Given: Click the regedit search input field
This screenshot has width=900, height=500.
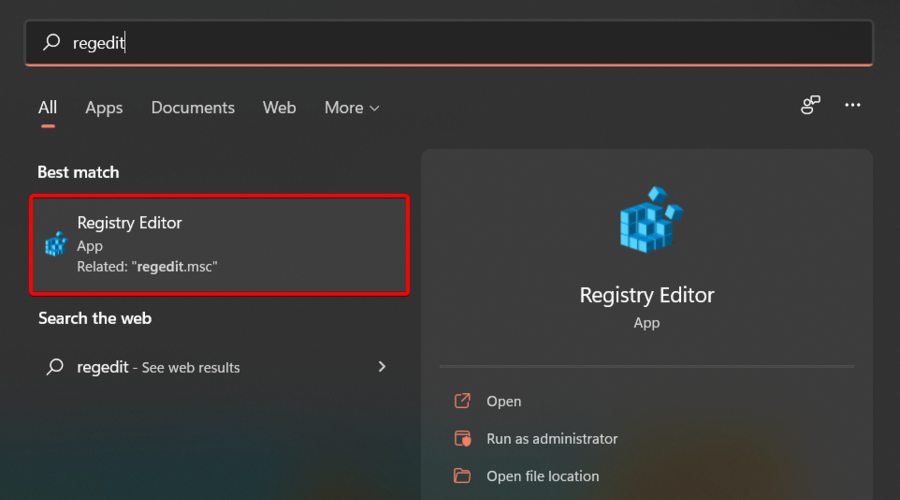Looking at the screenshot, I should (x=449, y=43).
